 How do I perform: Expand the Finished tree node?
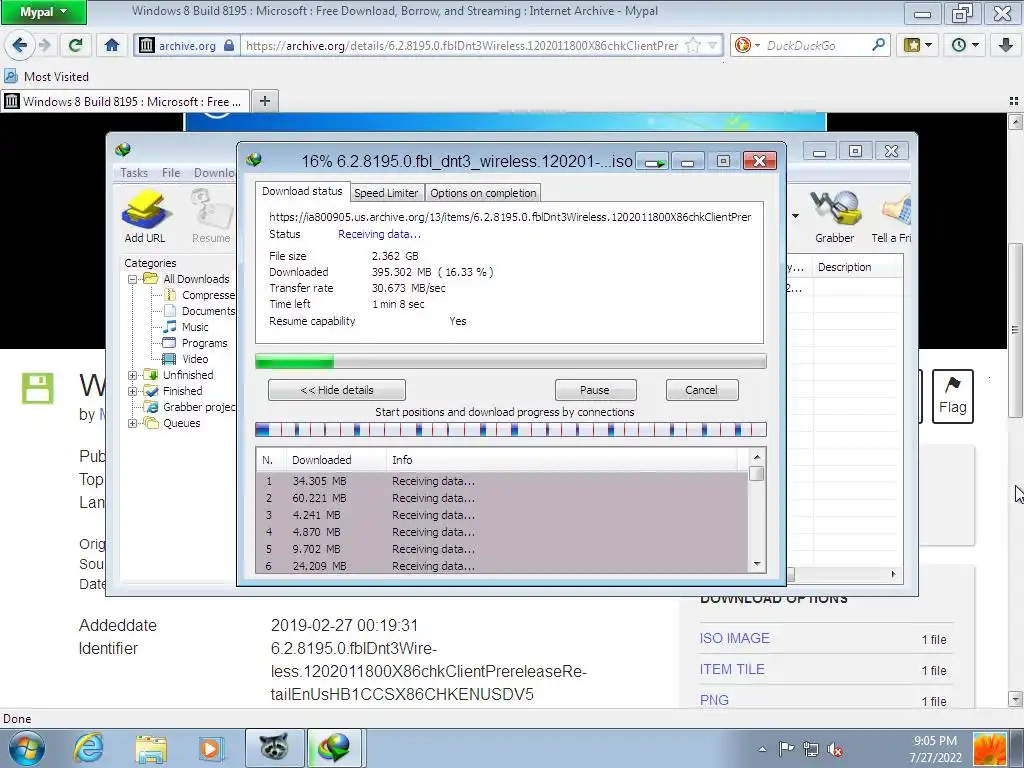[132, 391]
